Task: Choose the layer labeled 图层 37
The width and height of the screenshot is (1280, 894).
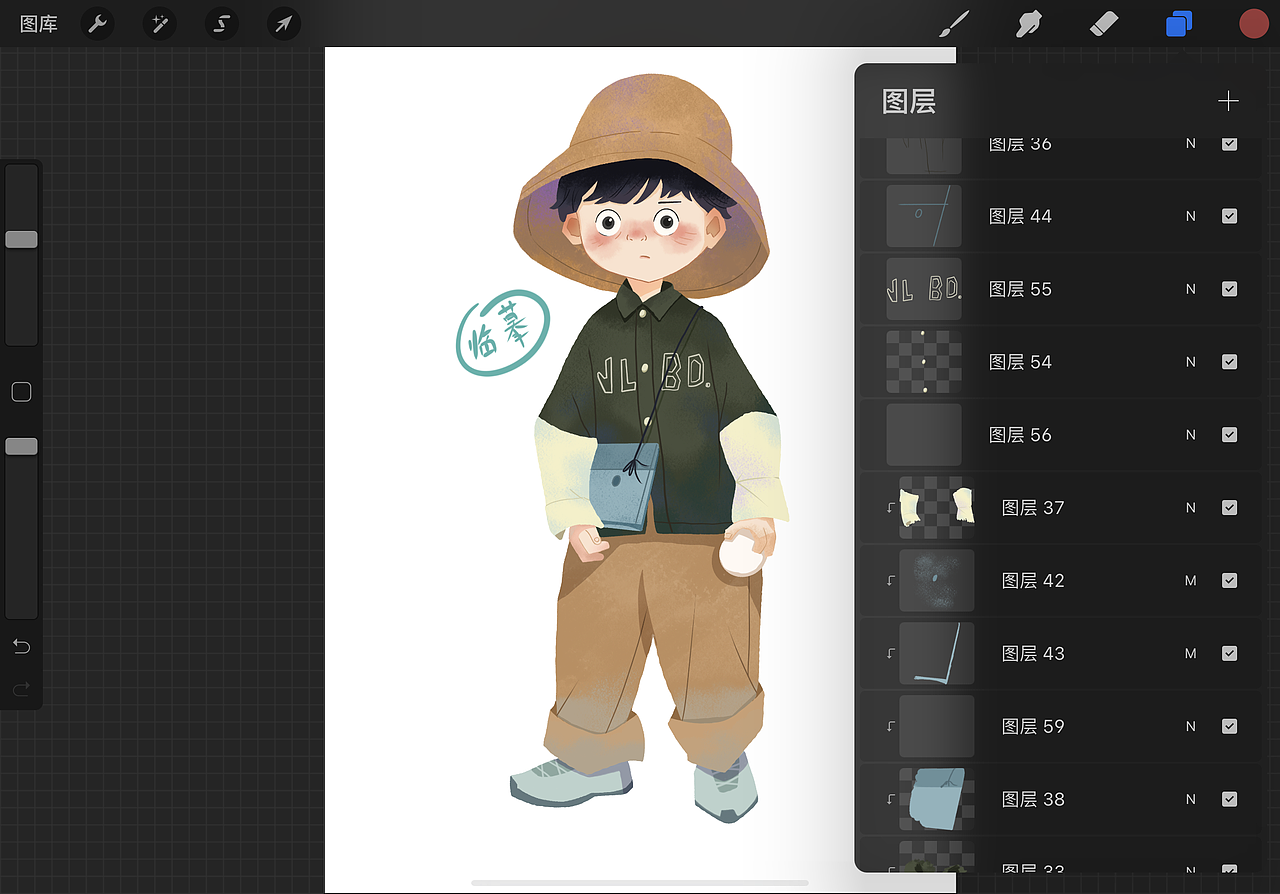Action: coord(1033,508)
